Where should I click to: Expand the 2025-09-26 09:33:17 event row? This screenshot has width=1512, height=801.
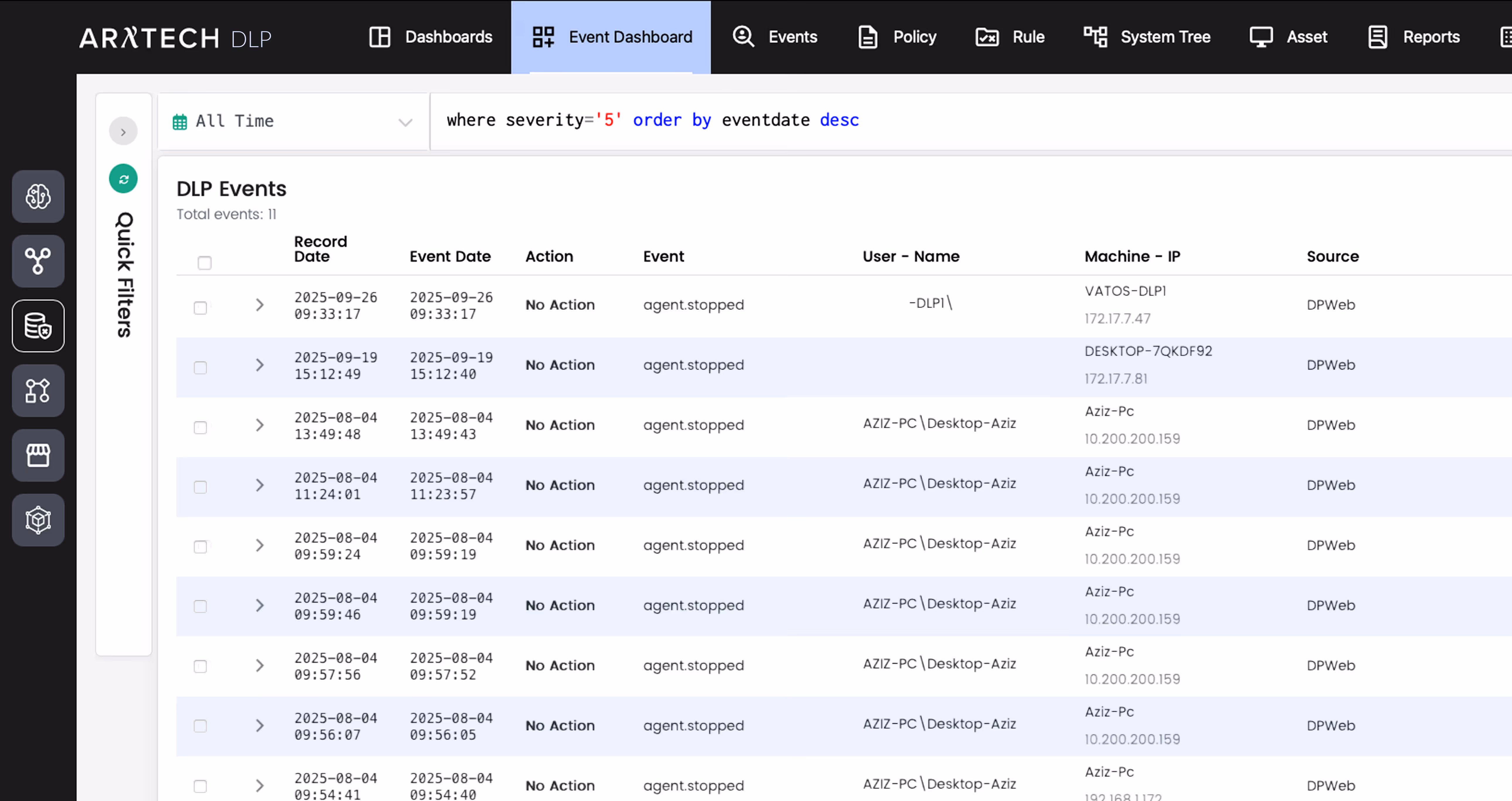pyautogui.click(x=260, y=305)
